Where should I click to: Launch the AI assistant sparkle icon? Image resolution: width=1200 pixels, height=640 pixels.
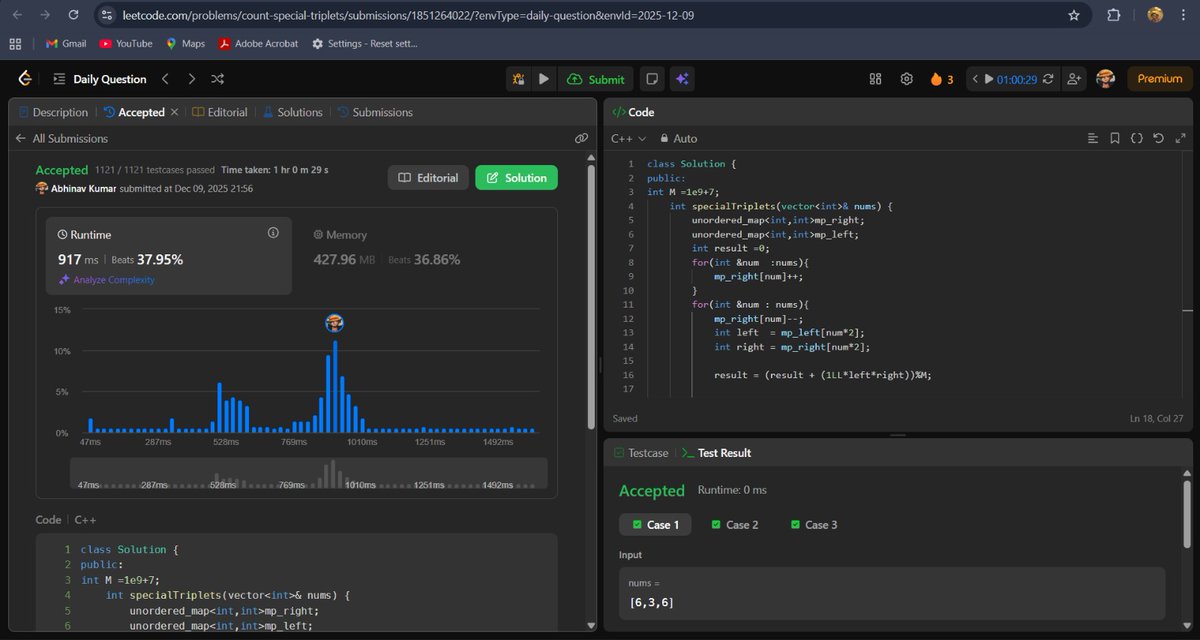(683, 79)
